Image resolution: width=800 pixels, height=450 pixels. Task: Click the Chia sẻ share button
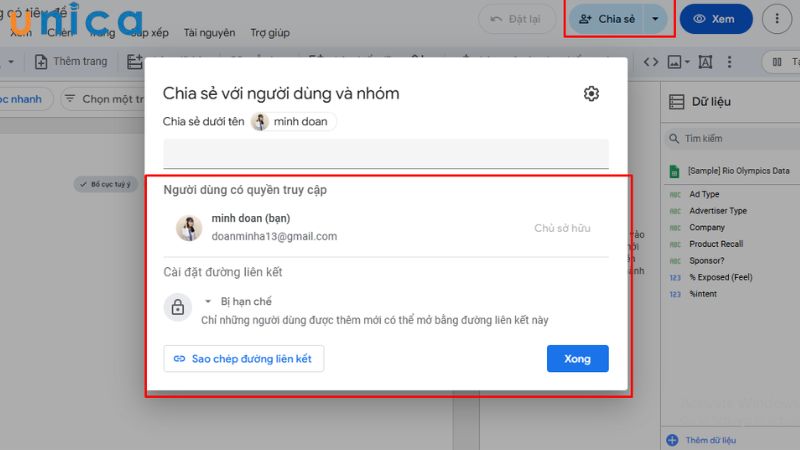(x=607, y=19)
